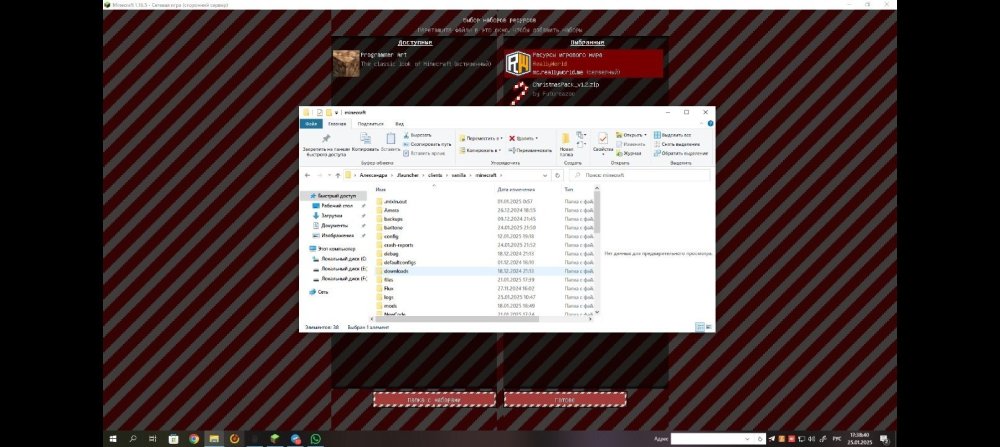
Task: Open WhatsApp from the taskbar
Action: pyautogui.click(x=316, y=439)
